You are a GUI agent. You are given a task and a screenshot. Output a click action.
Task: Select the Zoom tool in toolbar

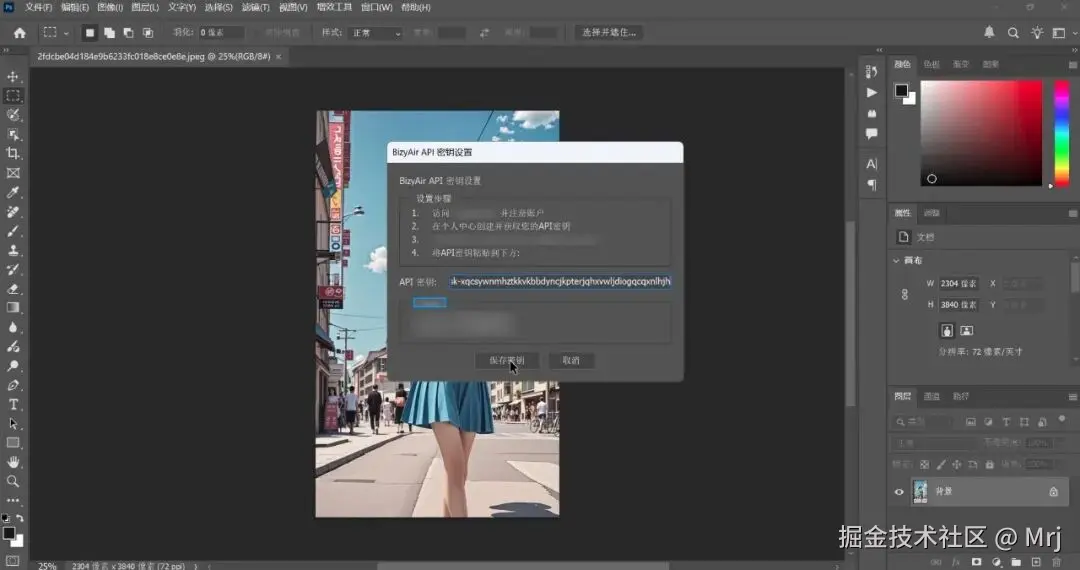[x=13, y=481]
